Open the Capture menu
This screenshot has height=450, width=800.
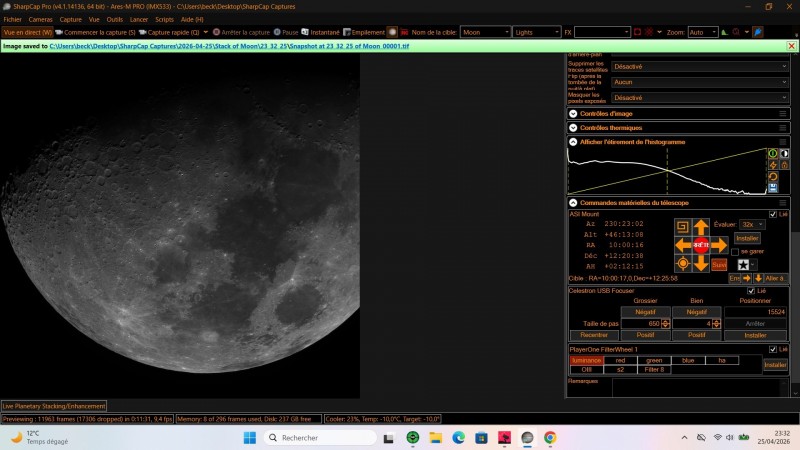pyautogui.click(x=70, y=19)
